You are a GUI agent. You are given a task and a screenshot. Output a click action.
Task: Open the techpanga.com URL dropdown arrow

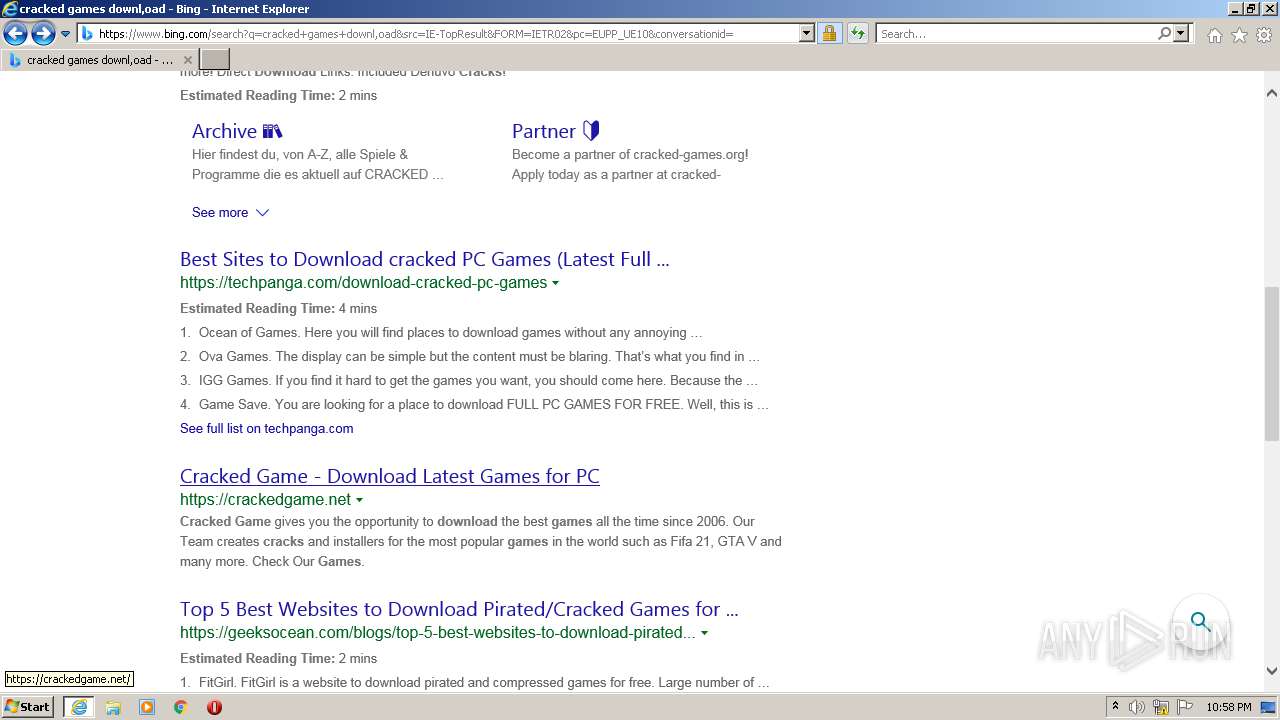coord(555,283)
